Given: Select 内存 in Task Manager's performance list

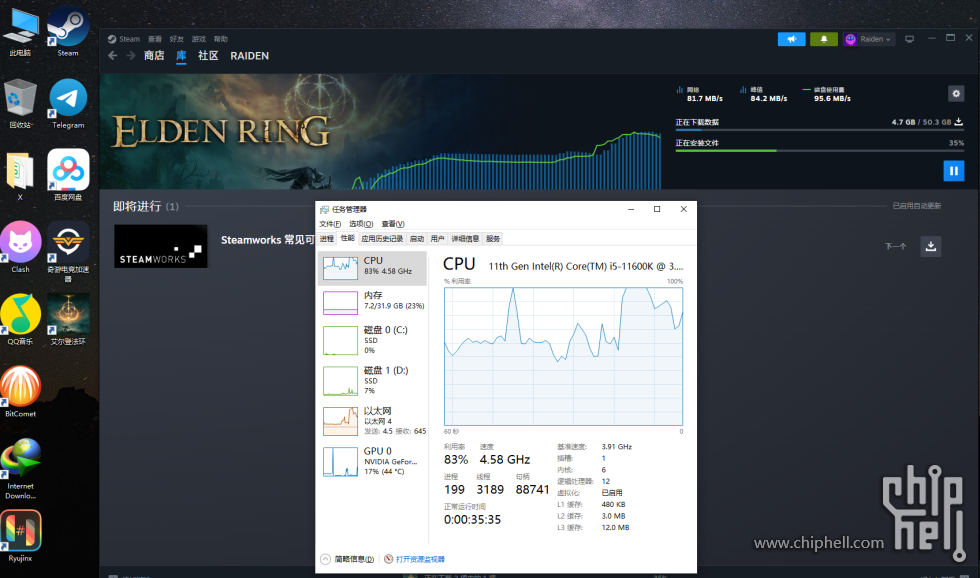Looking at the screenshot, I should (x=372, y=303).
